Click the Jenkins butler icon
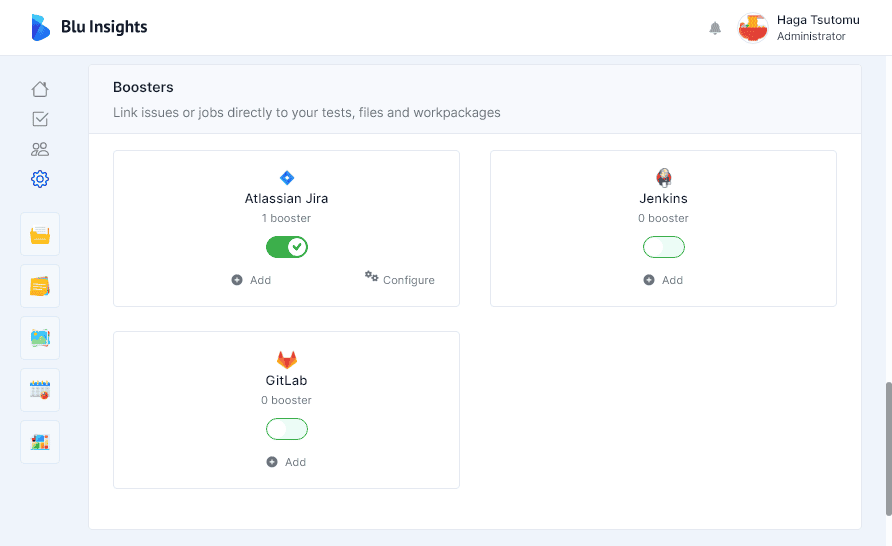The height and width of the screenshot is (546, 892). [663, 177]
